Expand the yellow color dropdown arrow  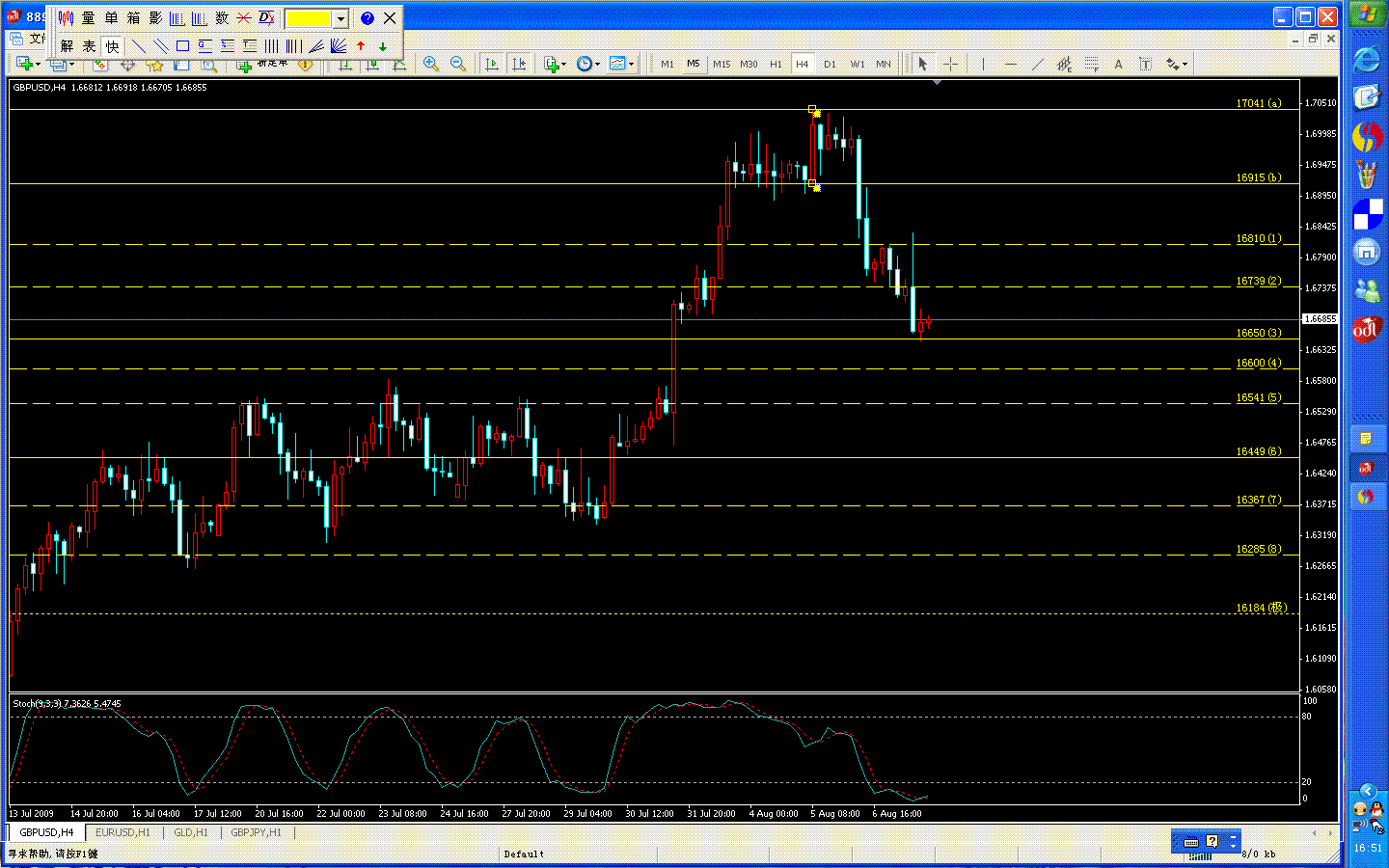pyautogui.click(x=340, y=18)
